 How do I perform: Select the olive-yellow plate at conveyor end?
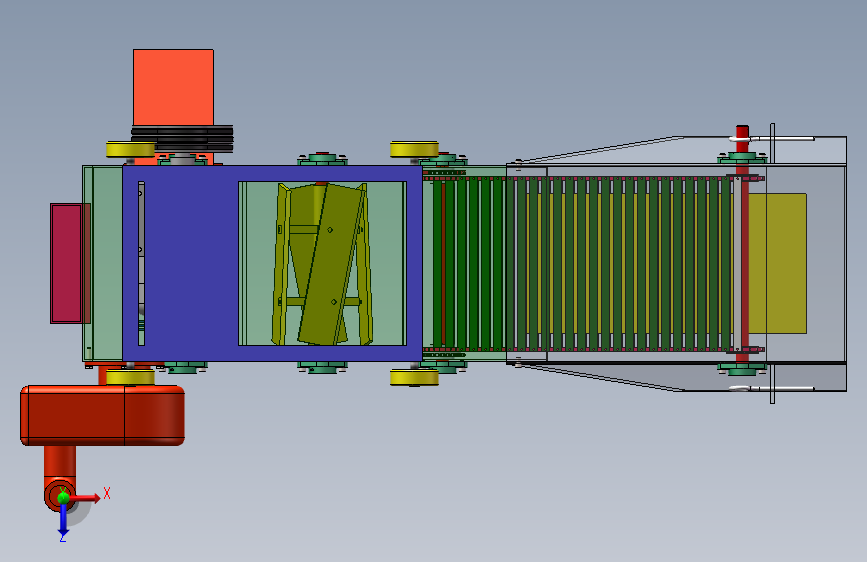[x=777, y=263]
